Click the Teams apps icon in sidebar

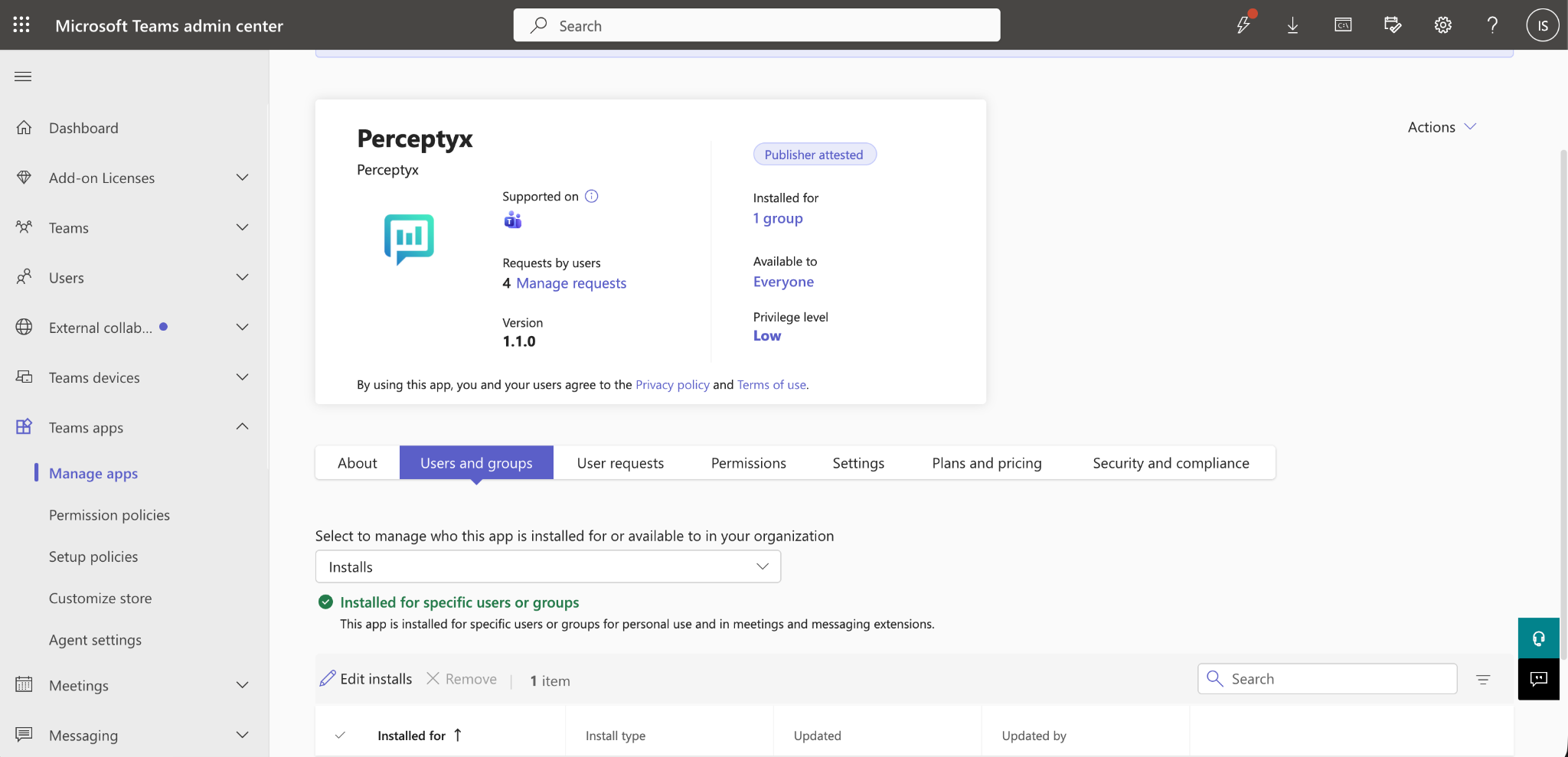click(24, 427)
